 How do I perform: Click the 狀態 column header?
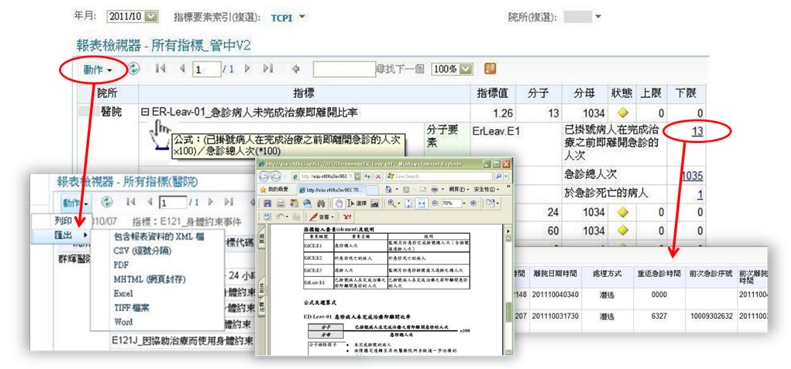(x=622, y=93)
